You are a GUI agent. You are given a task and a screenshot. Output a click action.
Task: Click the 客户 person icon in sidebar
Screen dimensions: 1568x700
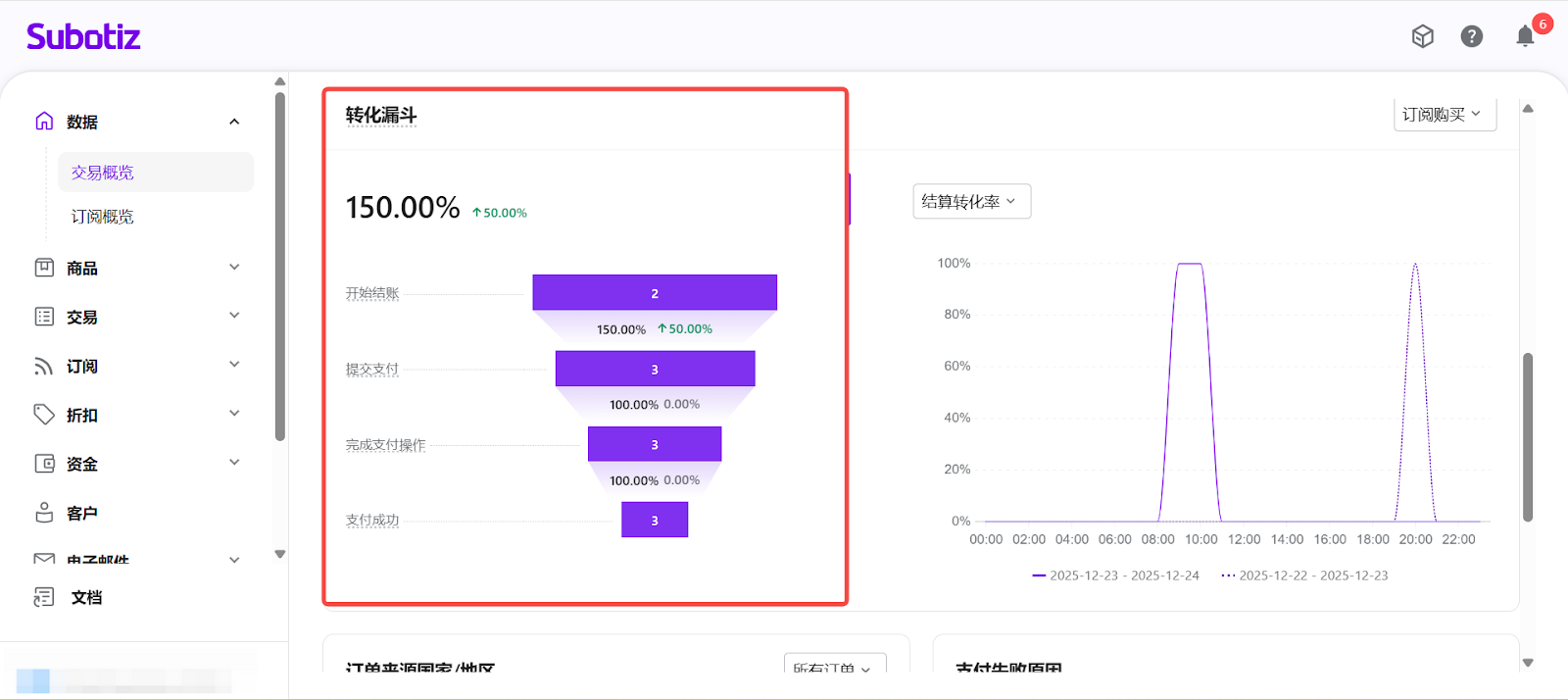click(x=44, y=513)
